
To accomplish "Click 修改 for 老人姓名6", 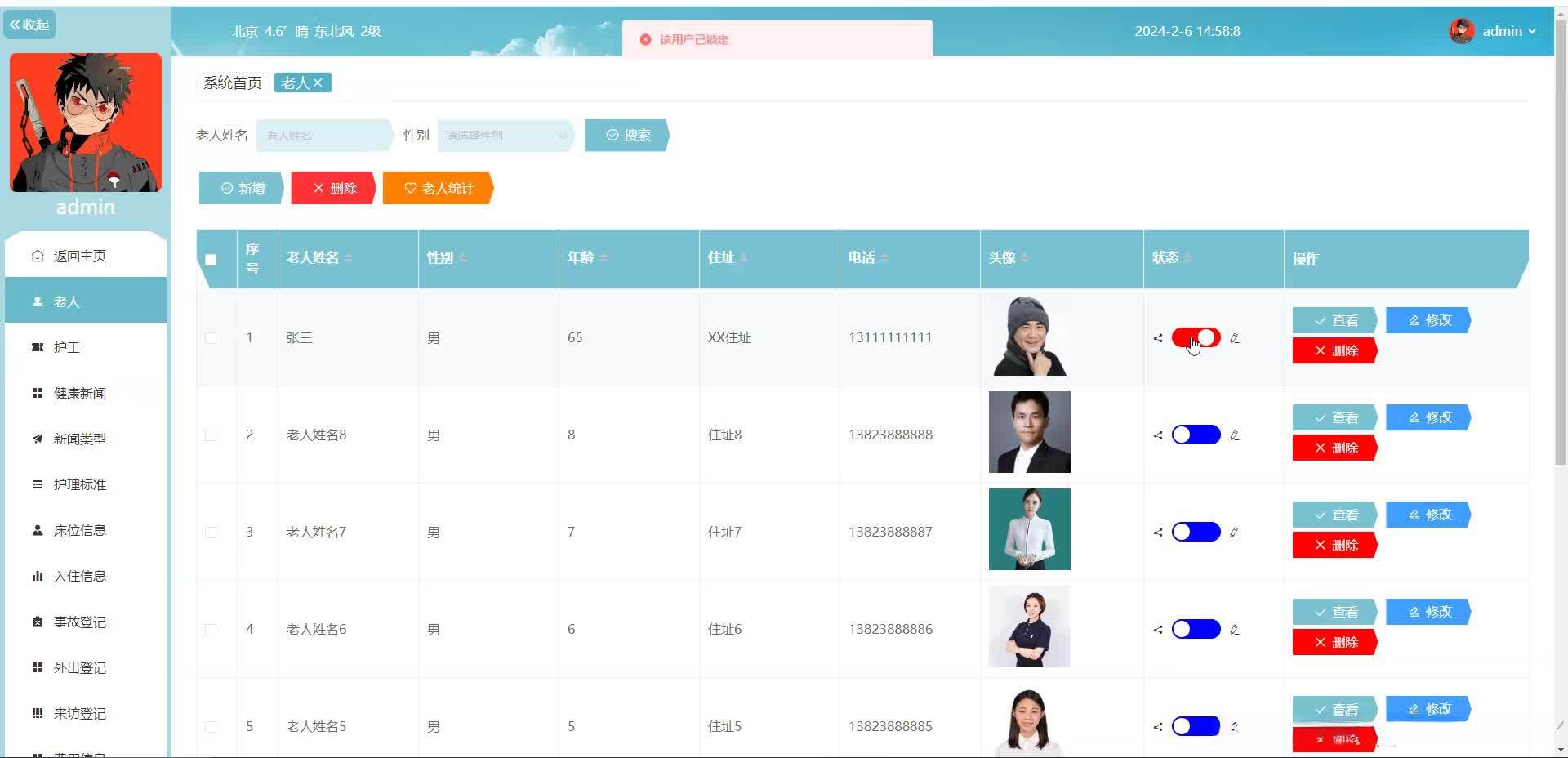I will coord(1429,612).
